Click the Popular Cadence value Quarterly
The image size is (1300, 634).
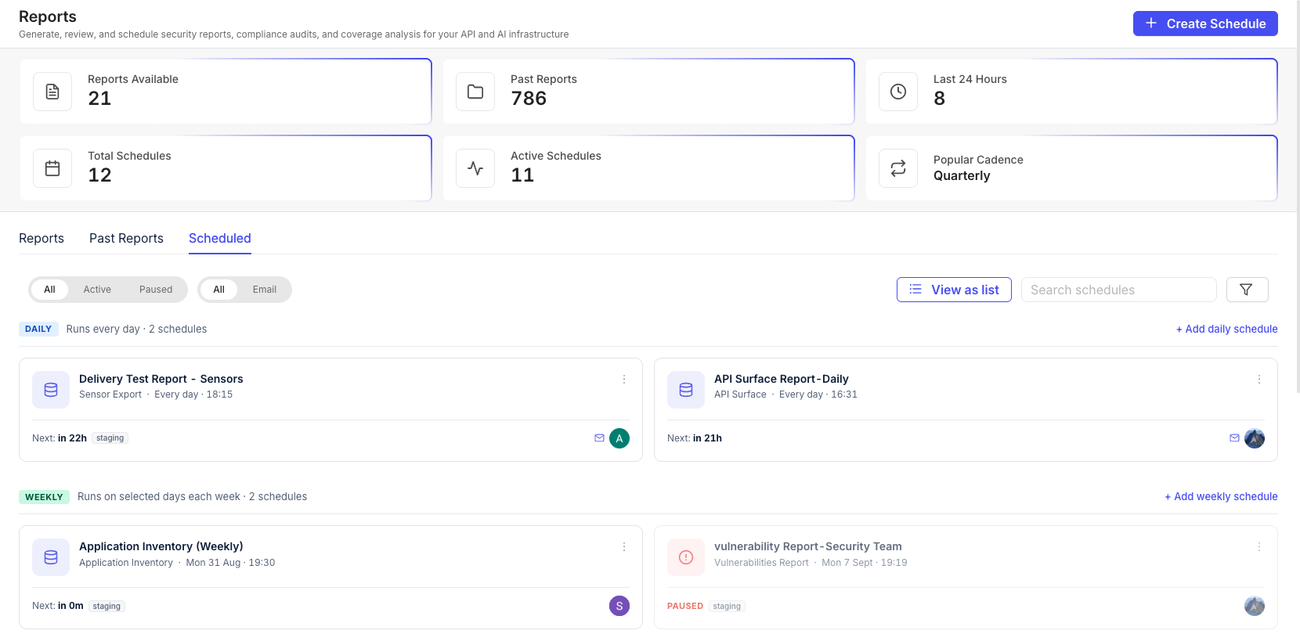point(961,176)
